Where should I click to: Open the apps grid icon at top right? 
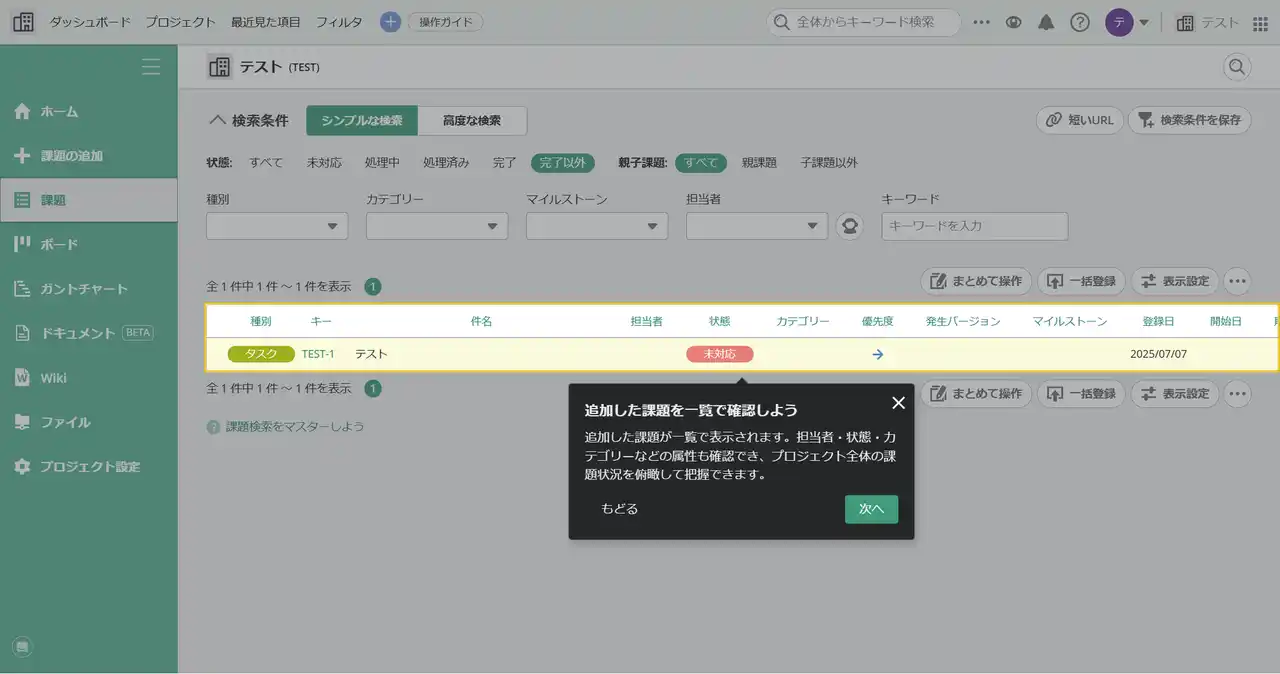point(1260,23)
